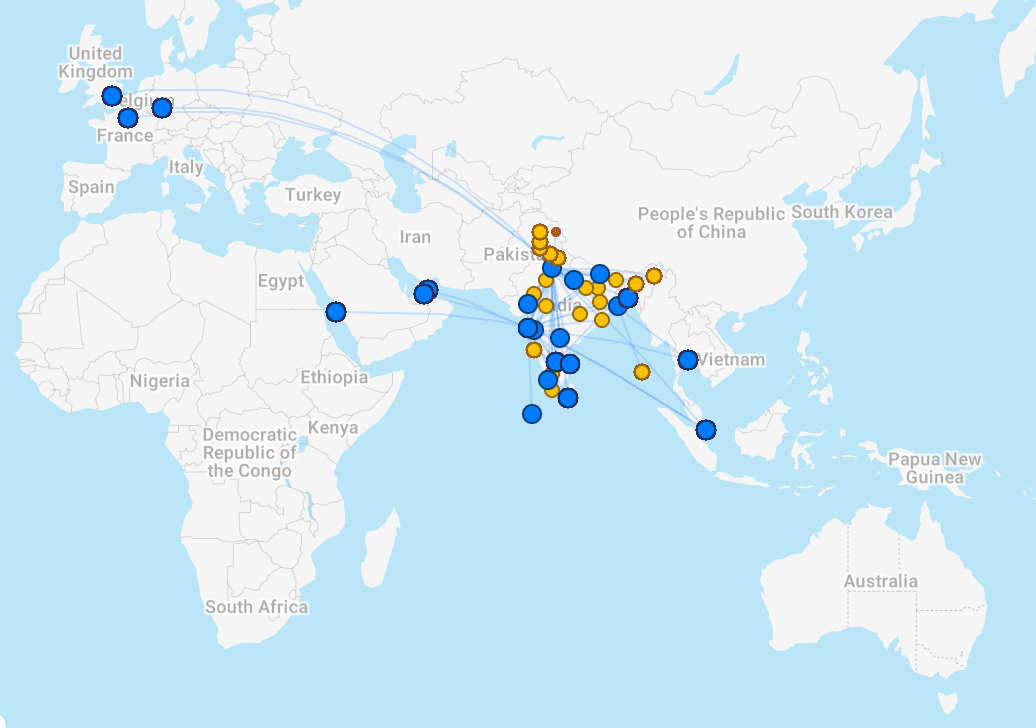Click the blue marker at Malay Peninsula tip
1036x728 pixels.
(706, 430)
